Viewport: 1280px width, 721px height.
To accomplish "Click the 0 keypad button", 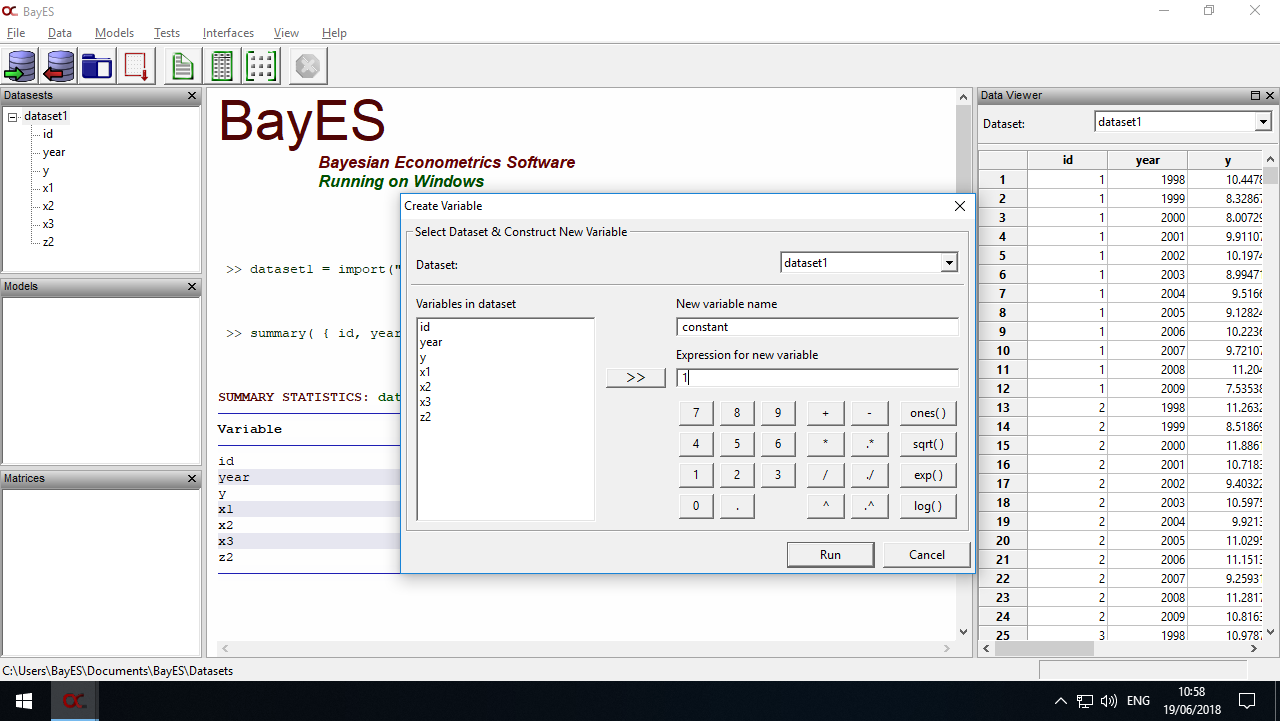I will point(696,506).
